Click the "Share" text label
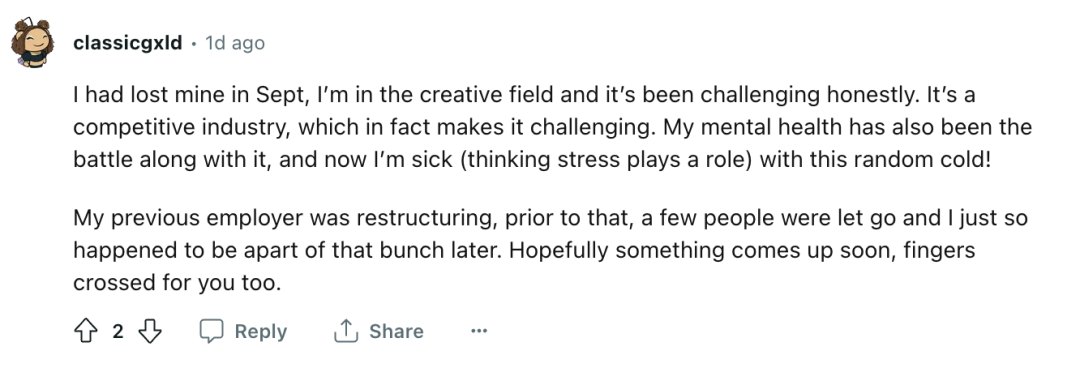Image resolution: width=1080 pixels, height=368 pixels. (x=396, y=331)
